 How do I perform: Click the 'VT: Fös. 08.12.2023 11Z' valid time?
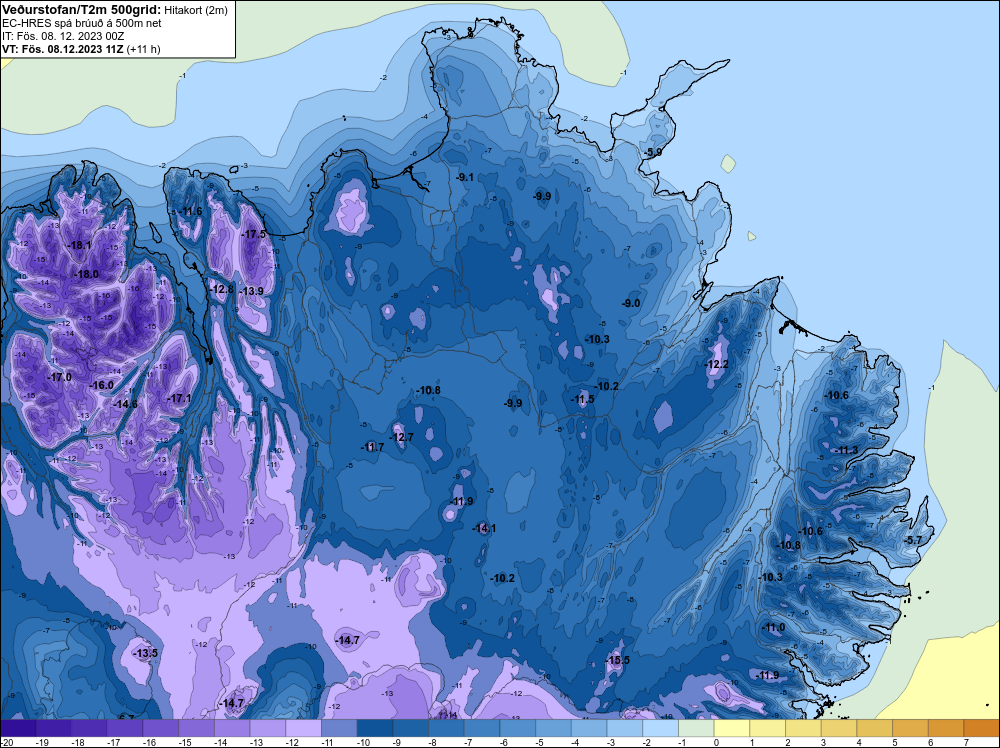pyautogui.click(x=63, y=49)
